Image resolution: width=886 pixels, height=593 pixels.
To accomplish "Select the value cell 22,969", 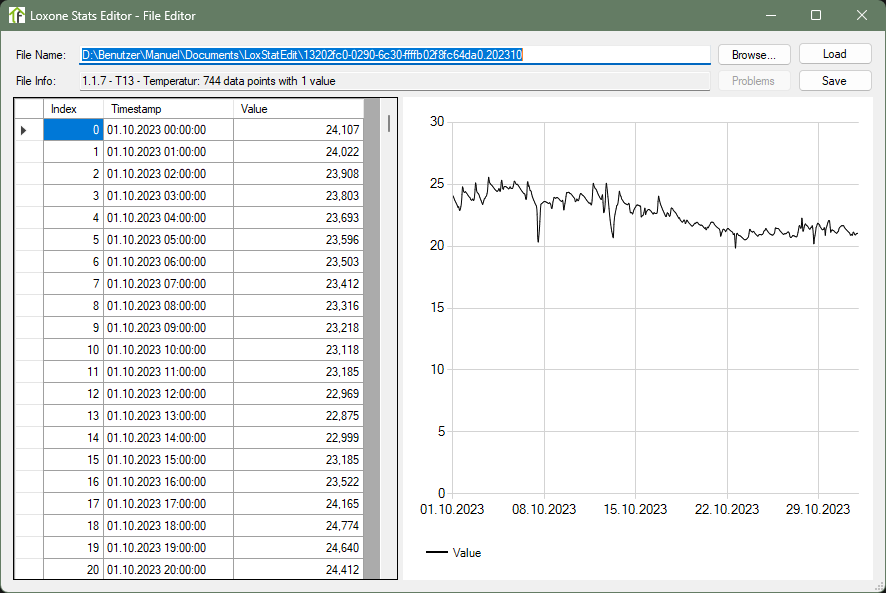I will pos(298,395).
